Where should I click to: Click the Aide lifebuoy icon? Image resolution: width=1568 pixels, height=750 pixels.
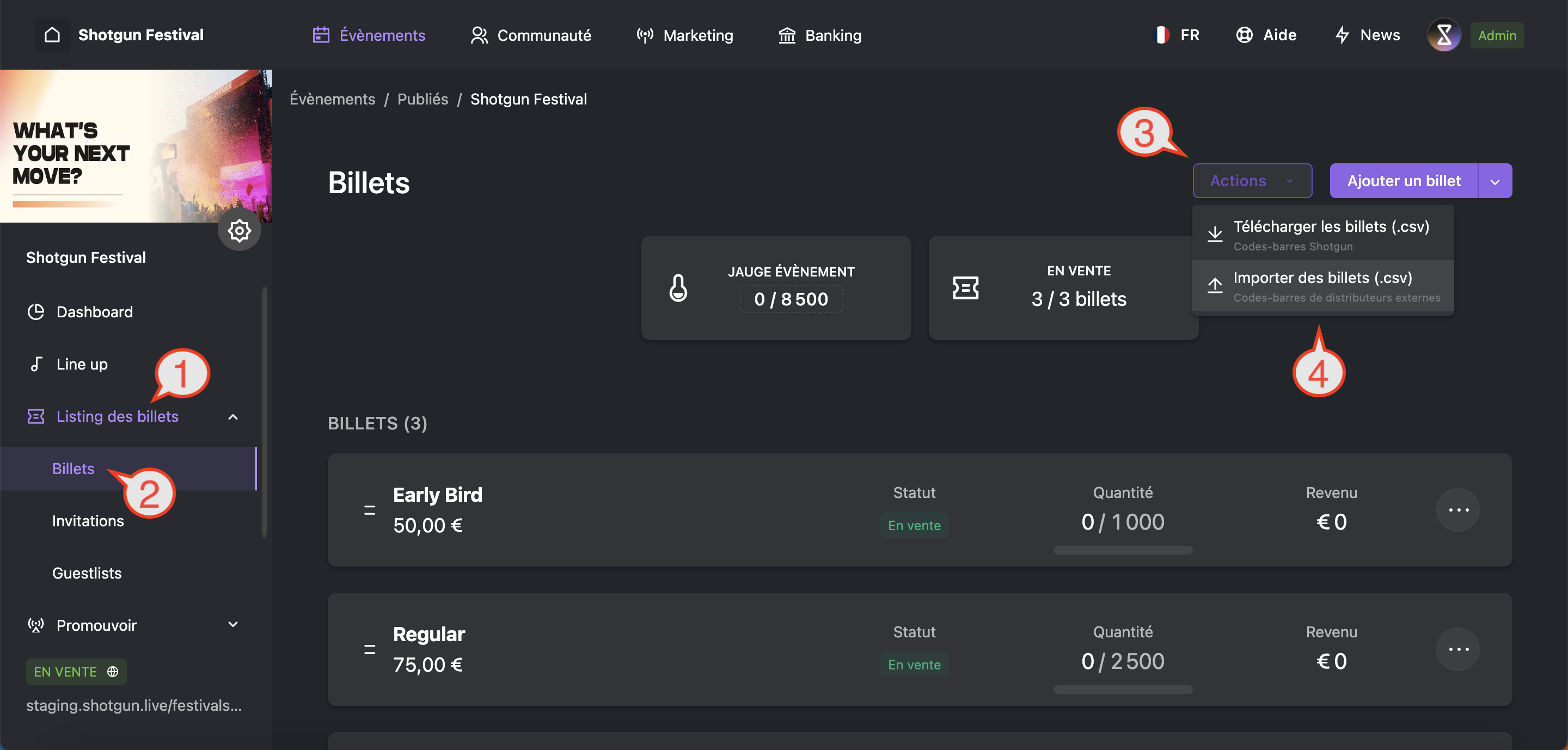point(1244,35)
